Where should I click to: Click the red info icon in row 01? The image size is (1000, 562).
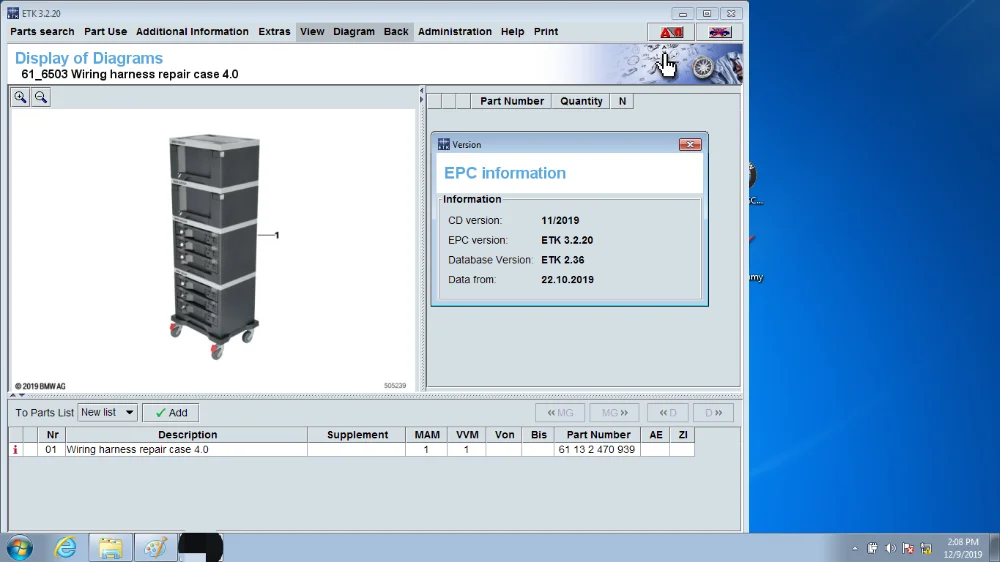15,450
